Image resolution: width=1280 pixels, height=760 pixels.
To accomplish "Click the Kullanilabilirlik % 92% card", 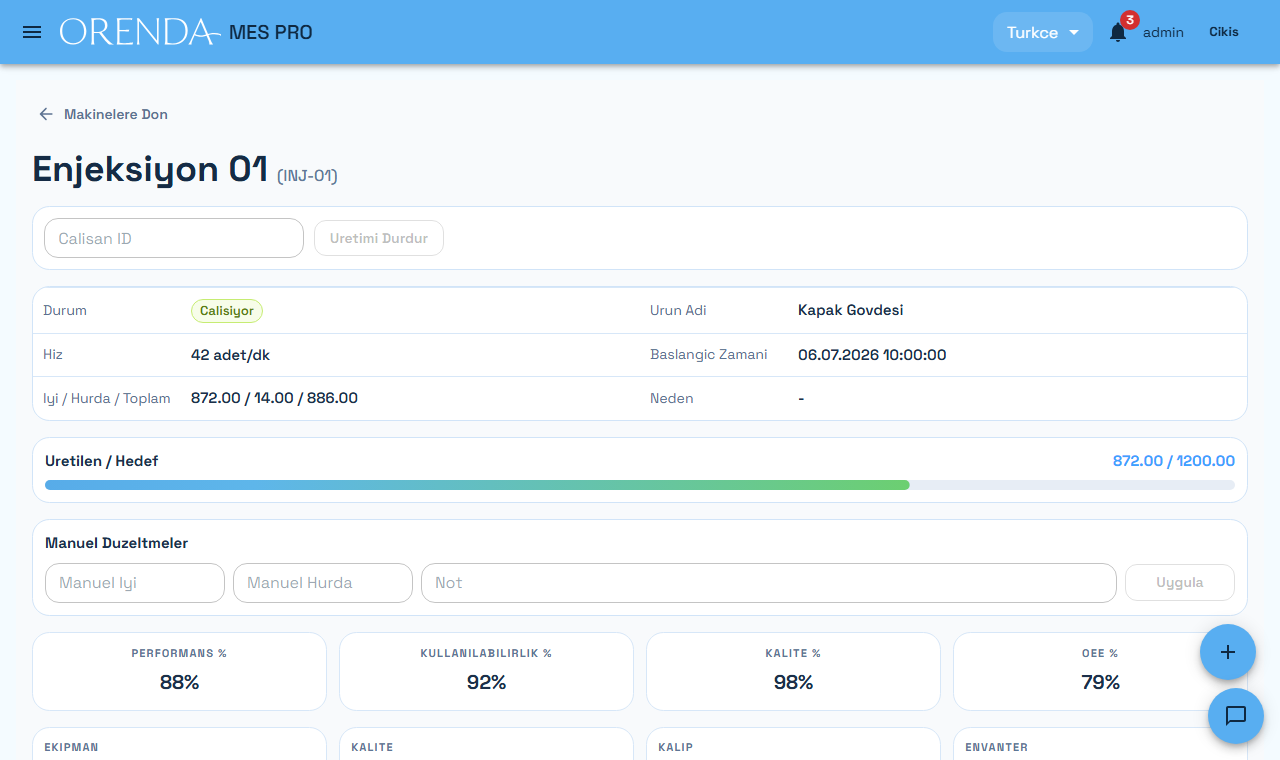I will (x=486, y=671).
